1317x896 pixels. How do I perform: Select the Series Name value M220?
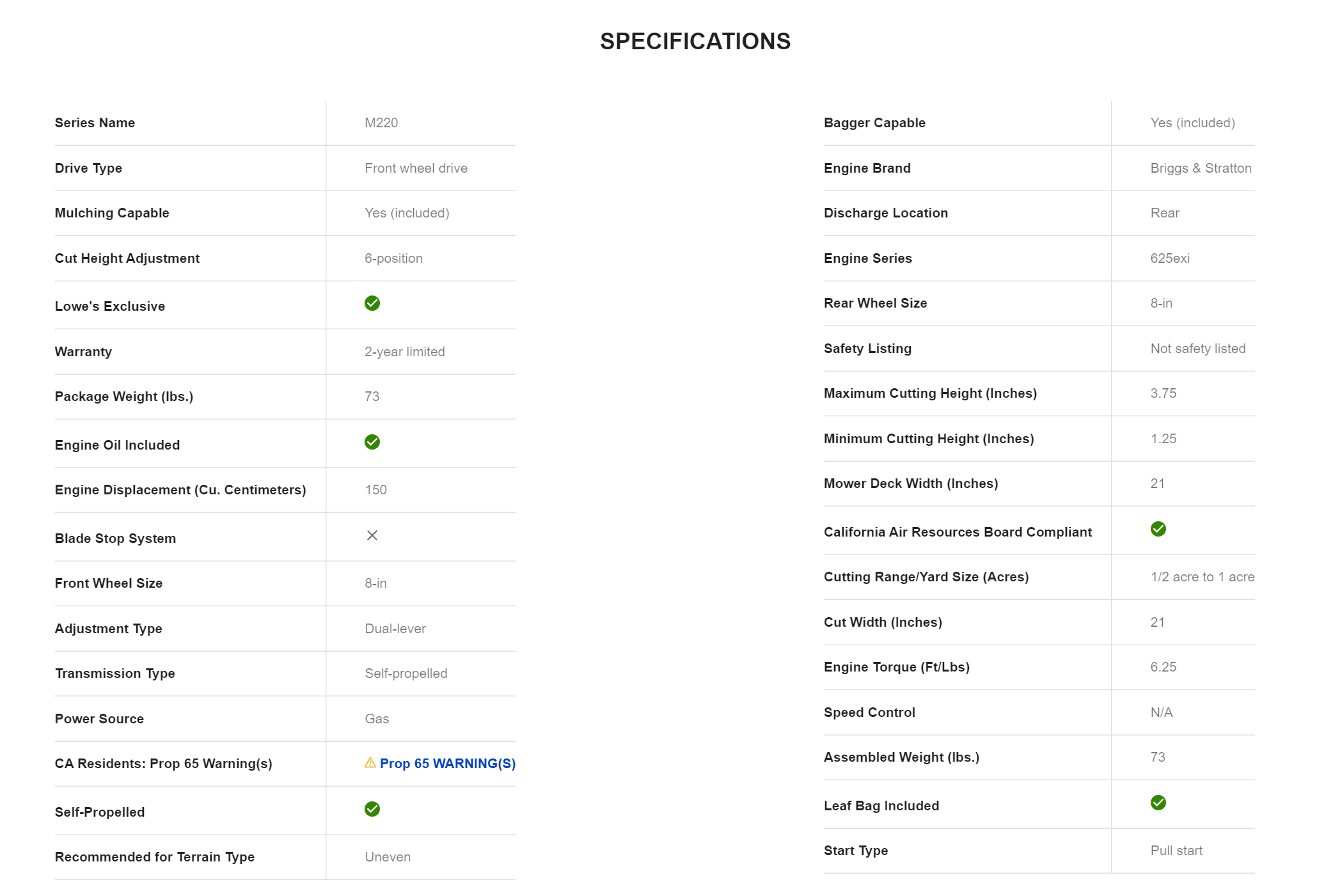[381, 123]
